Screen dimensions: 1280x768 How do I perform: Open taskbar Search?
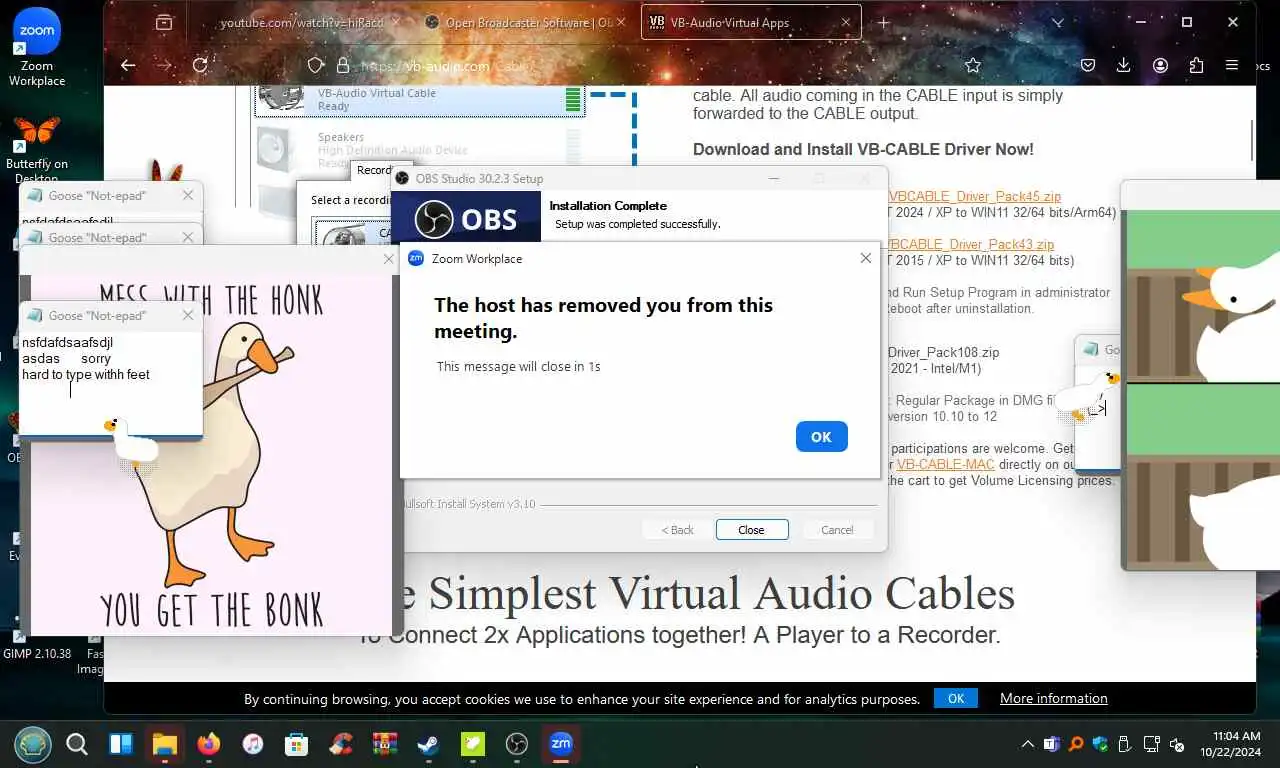77,744
